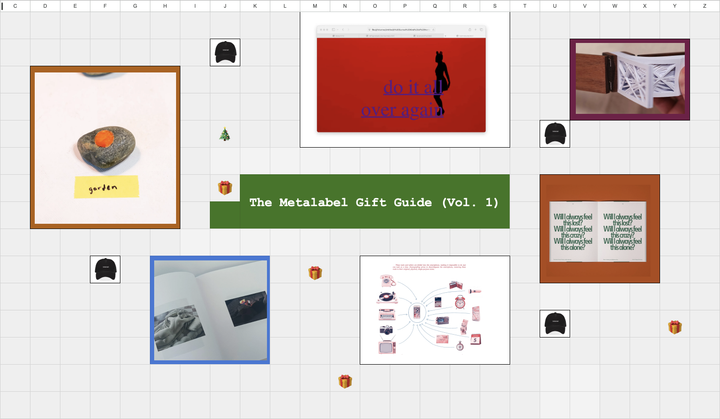This screenshot has width=720, height=419.
Task: Click the black cap icon above the Christmas tree
Action: tap(225, 52)
